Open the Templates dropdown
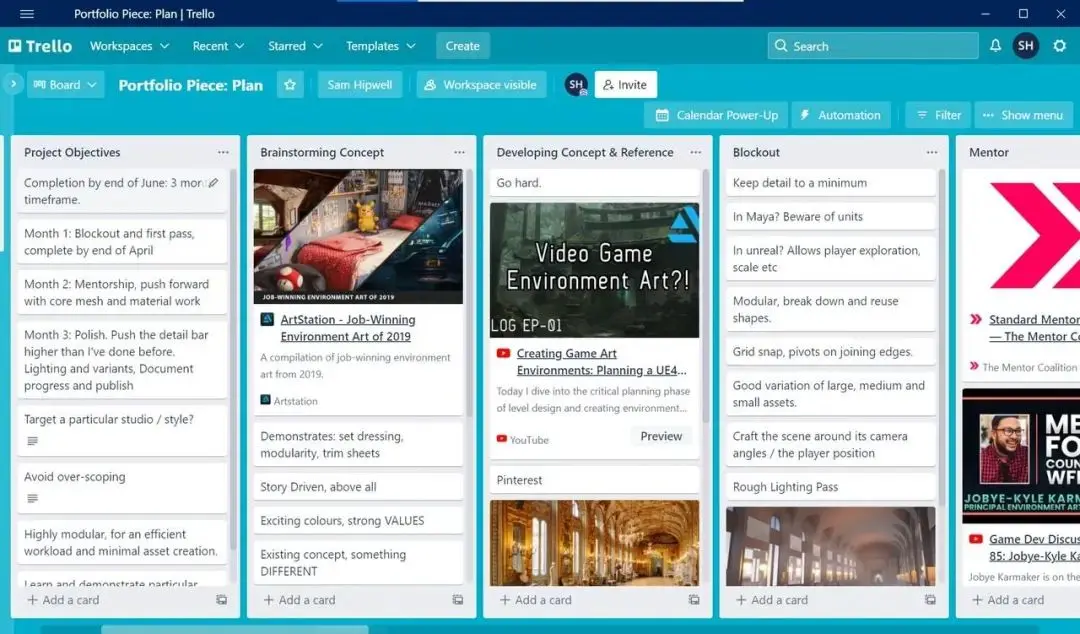The image size is (1080, 634). [380, 46]
